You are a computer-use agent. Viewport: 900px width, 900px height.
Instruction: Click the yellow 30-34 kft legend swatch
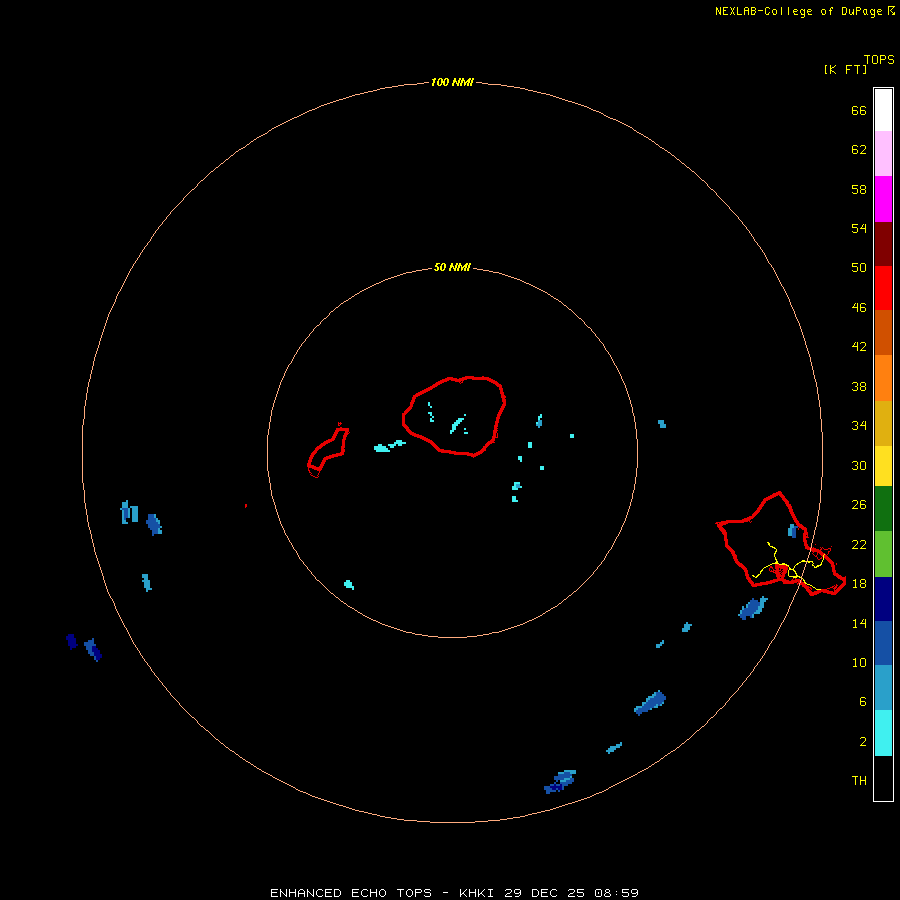click(x=883, y=466)
